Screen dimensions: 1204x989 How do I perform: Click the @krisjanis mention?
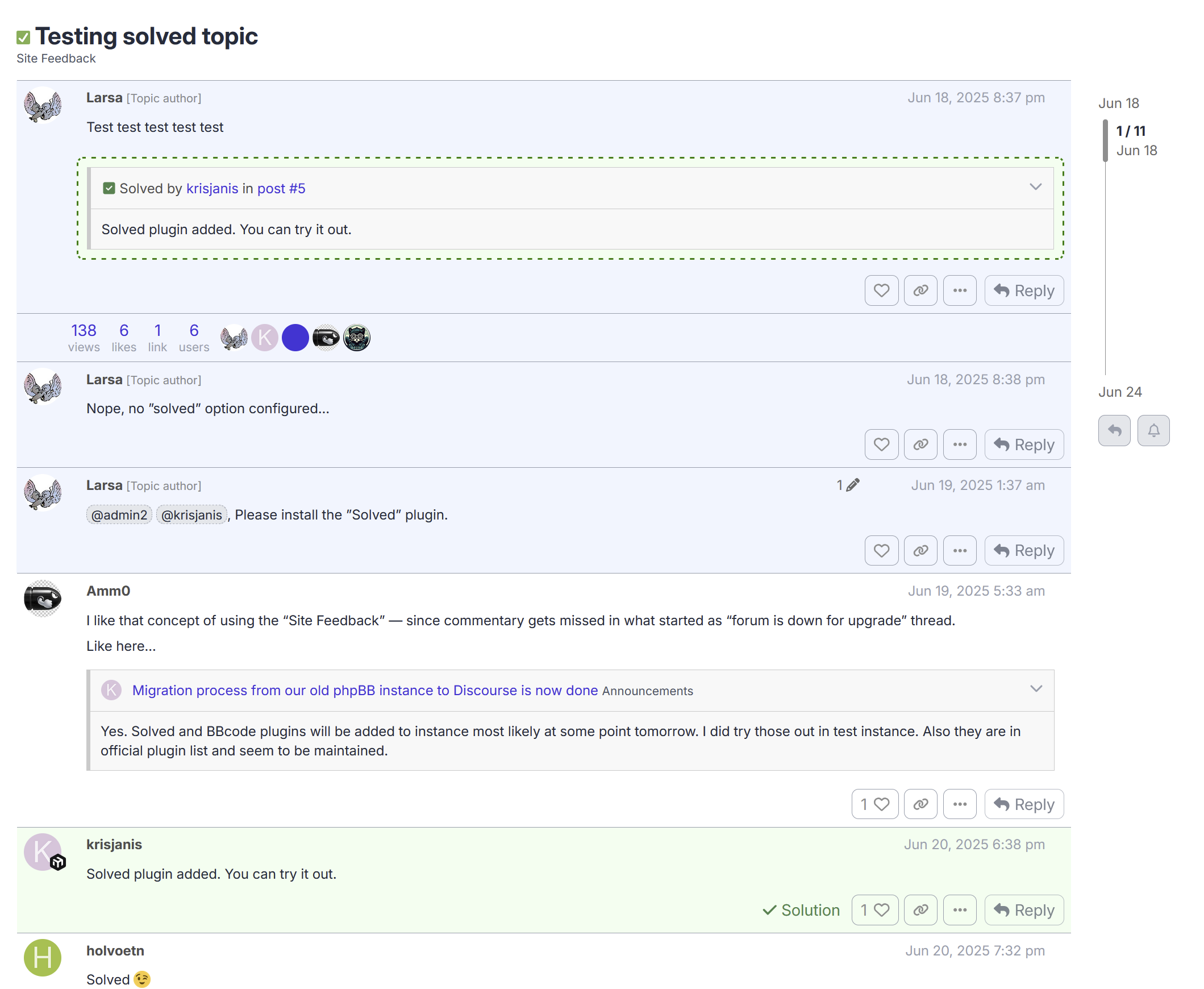click(191, 514)
